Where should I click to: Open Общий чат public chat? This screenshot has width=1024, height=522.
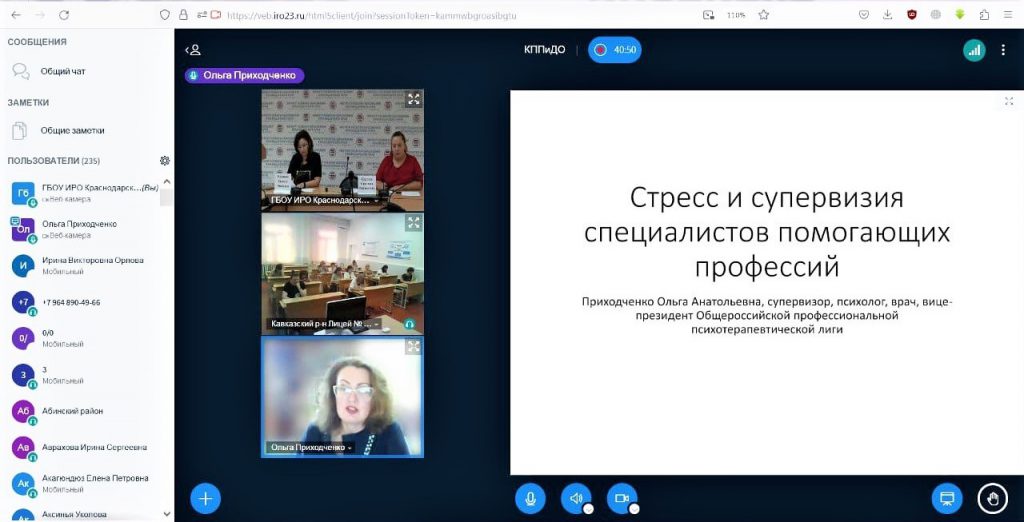(x=62, y=72)
